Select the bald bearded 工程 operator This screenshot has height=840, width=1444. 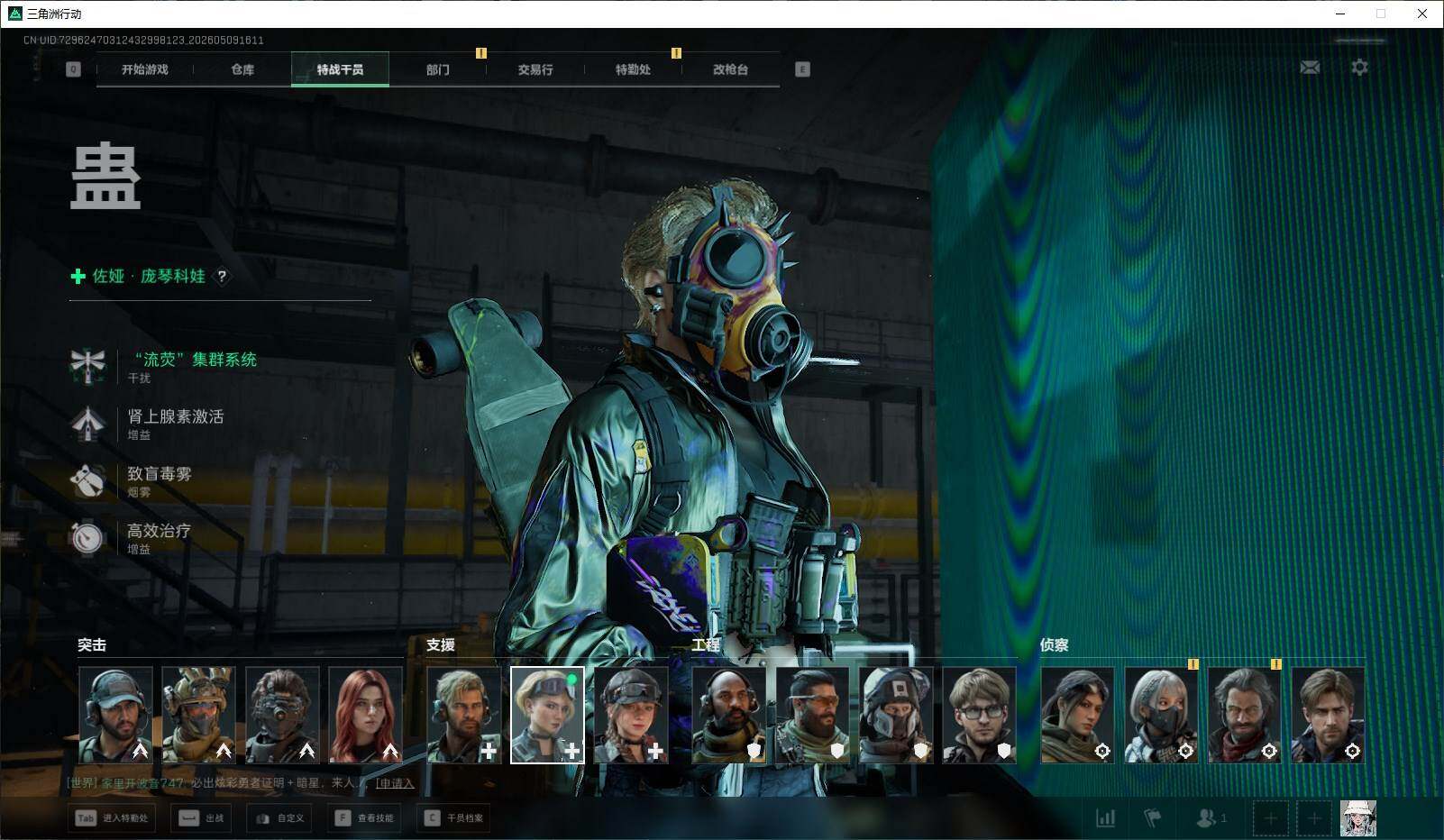click(x=729, y=715)
